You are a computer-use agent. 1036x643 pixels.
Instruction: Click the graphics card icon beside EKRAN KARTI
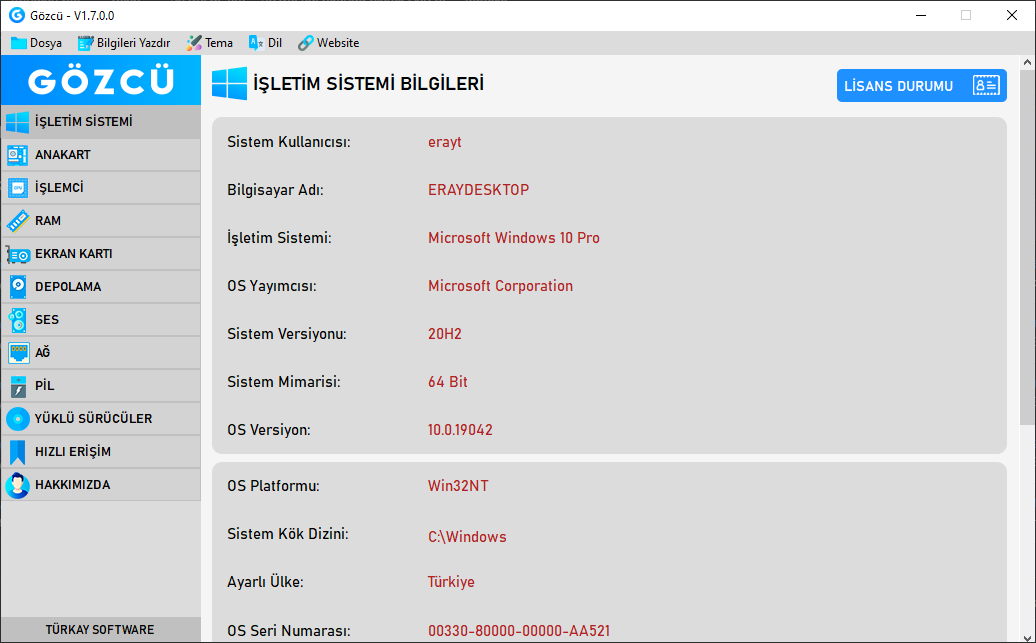coord(18,254)
